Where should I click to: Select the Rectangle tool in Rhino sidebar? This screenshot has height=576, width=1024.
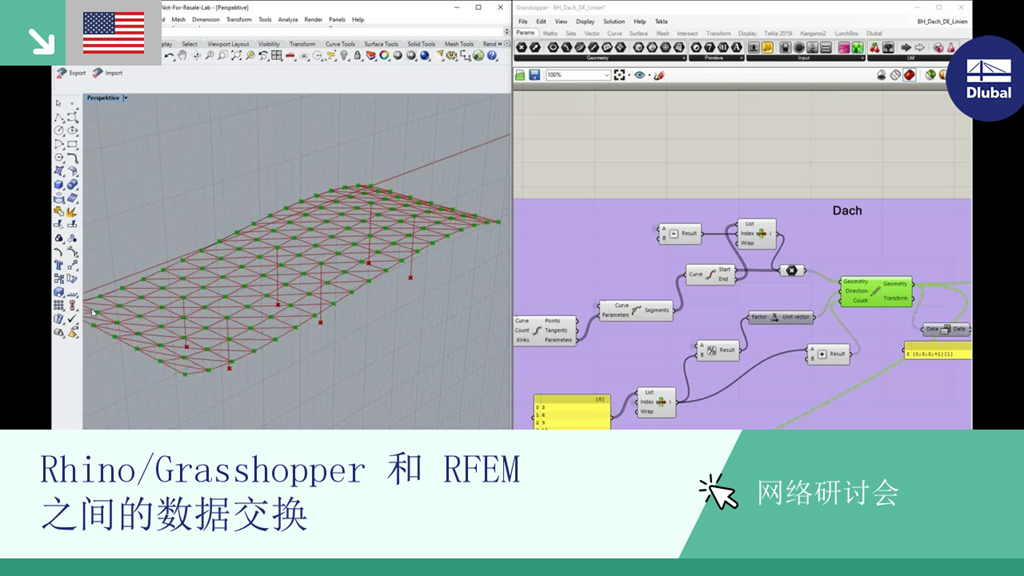(x=72, y=144)
